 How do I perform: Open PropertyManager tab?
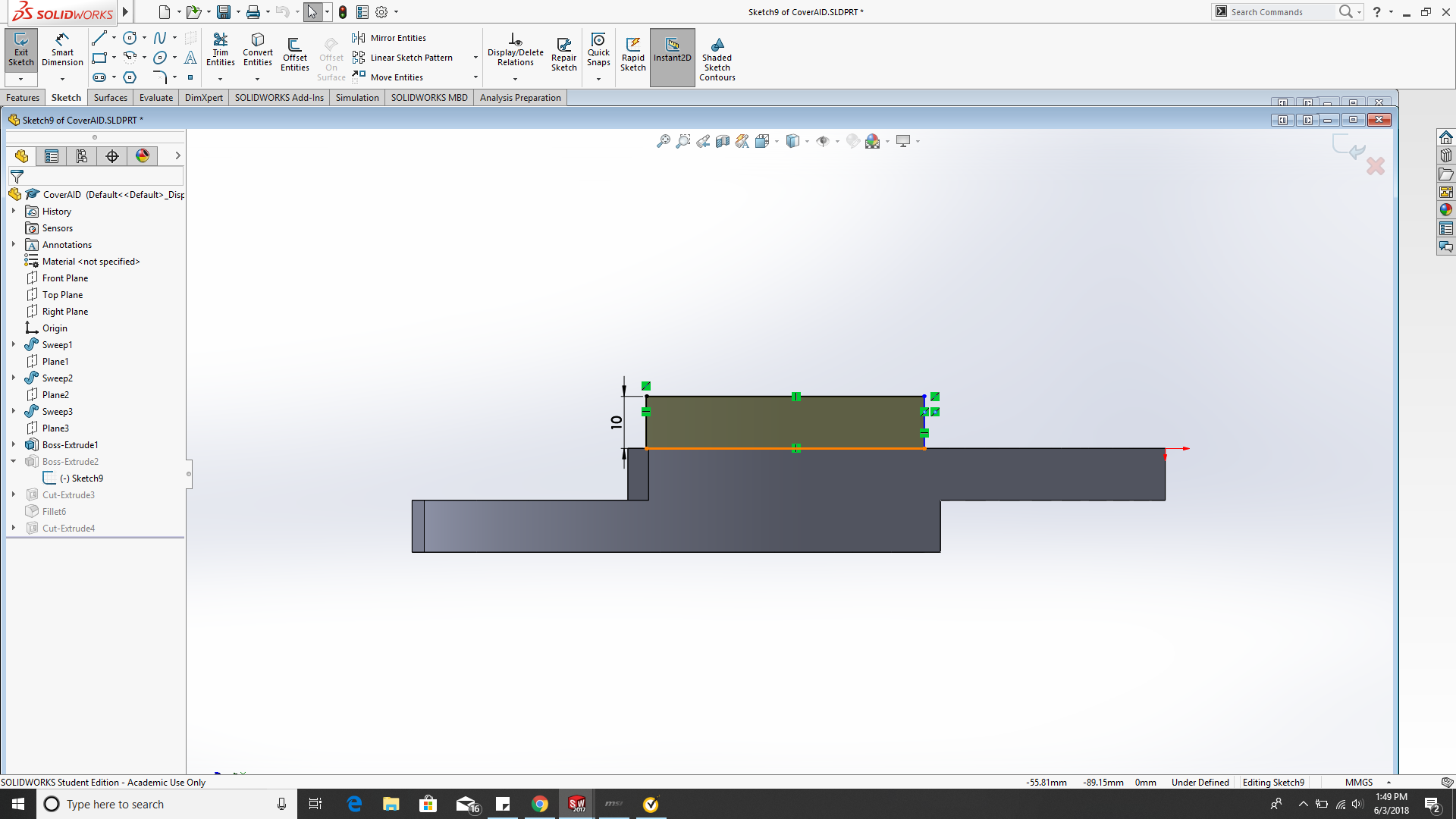52,156
